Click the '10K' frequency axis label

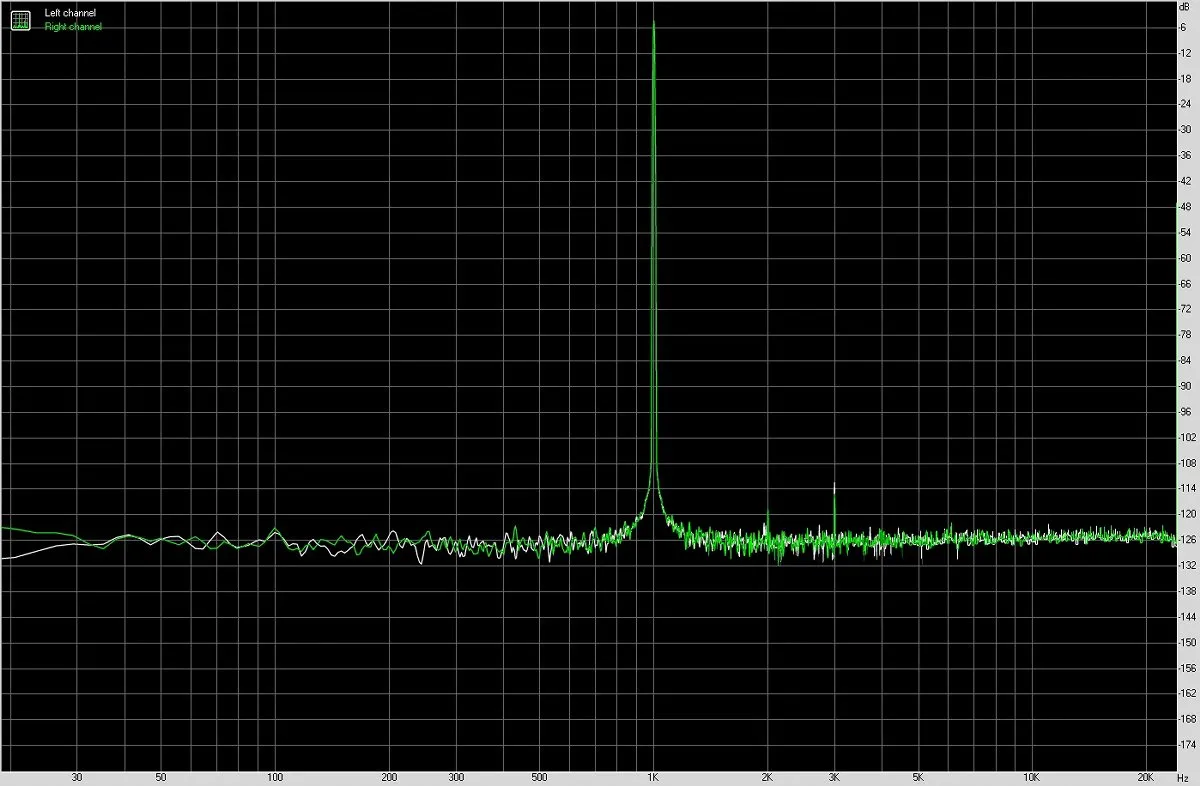1032,777
